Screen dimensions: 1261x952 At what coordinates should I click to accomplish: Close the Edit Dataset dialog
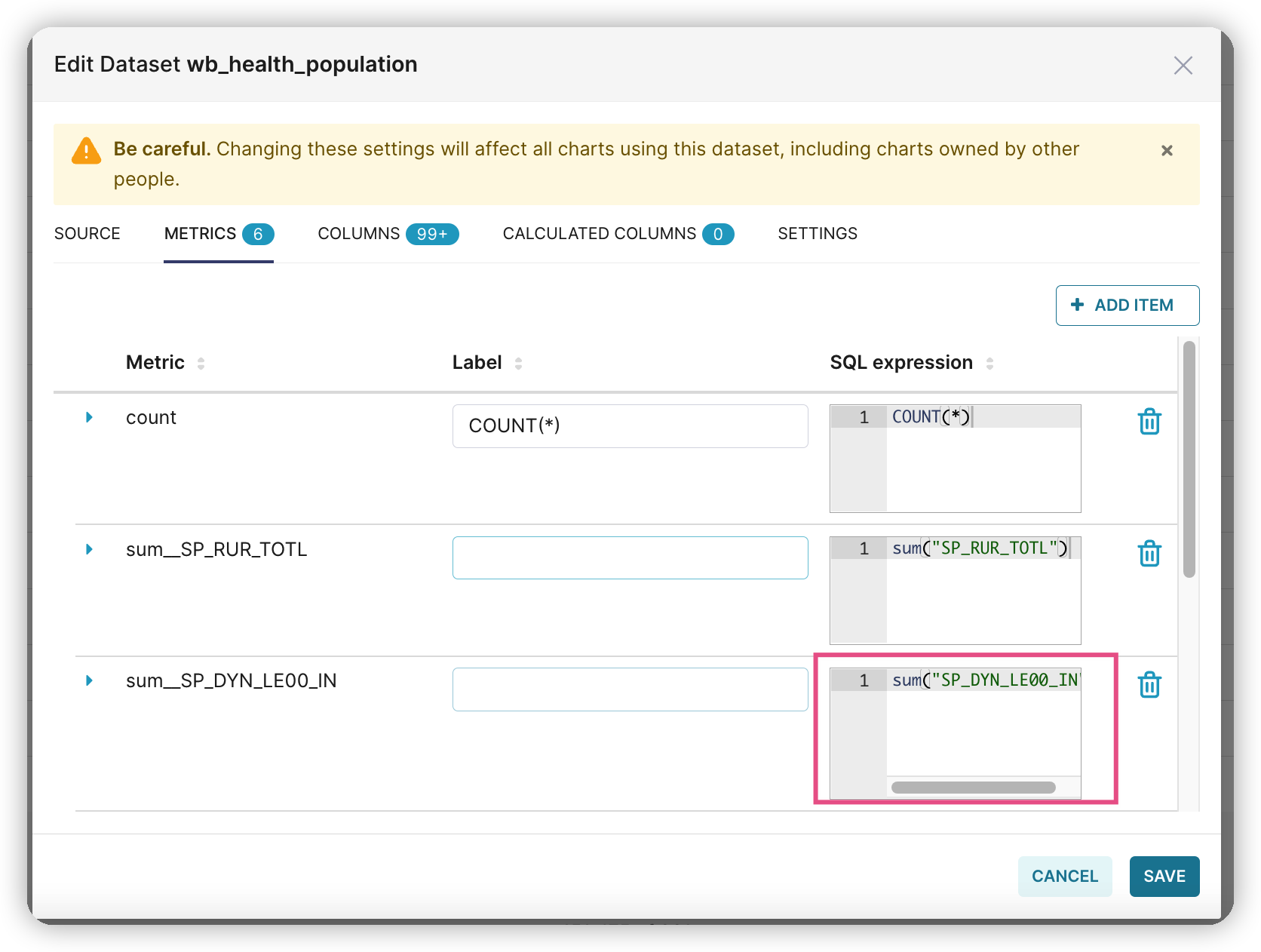[x=1183, y=66]
